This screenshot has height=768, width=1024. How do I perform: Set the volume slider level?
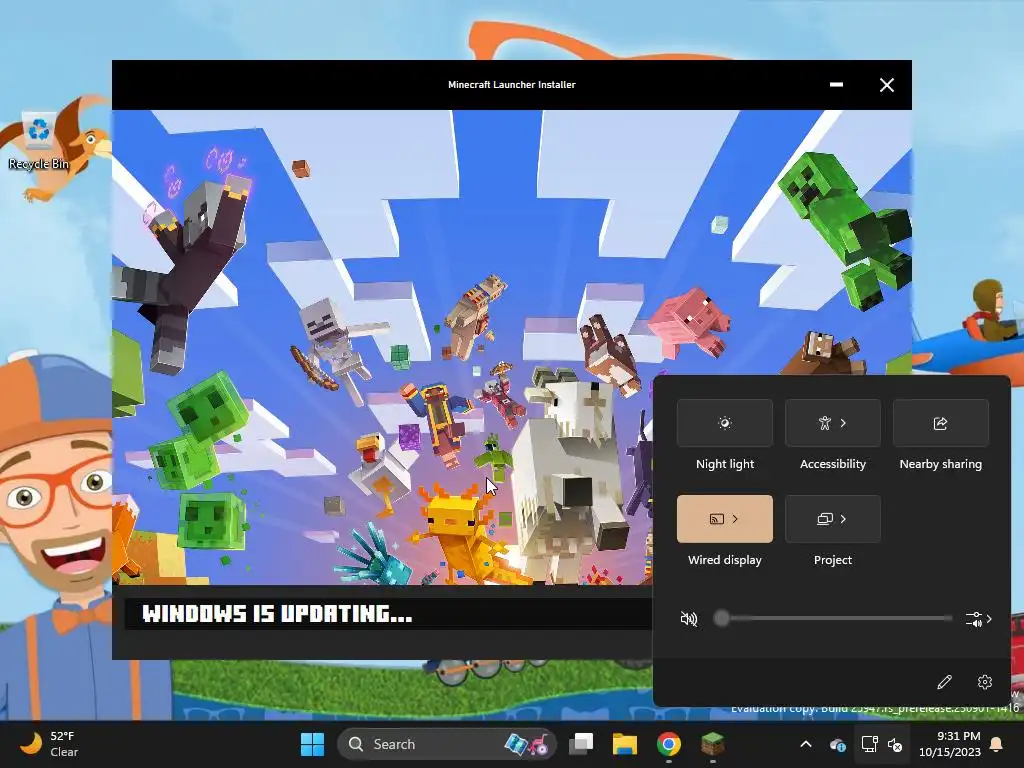[x=833, y=618]
